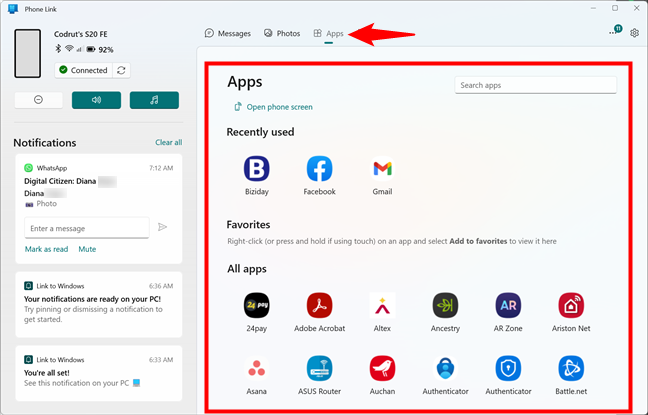Image resolution: width=648 pixels, height=415 pixels.
Task: Open the ASUS Router app
Action: (x=319, y=368)
